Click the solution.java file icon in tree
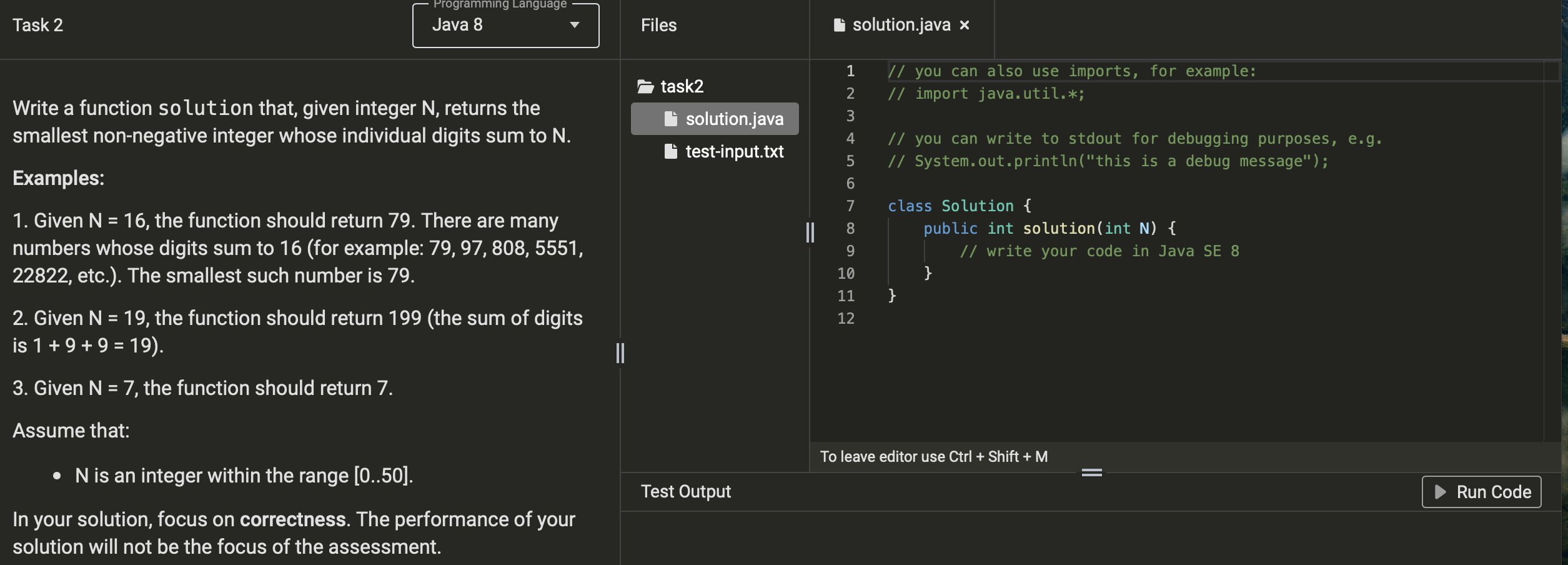Viewport: 1568px width, 565px height. click(x=671, y=119)
